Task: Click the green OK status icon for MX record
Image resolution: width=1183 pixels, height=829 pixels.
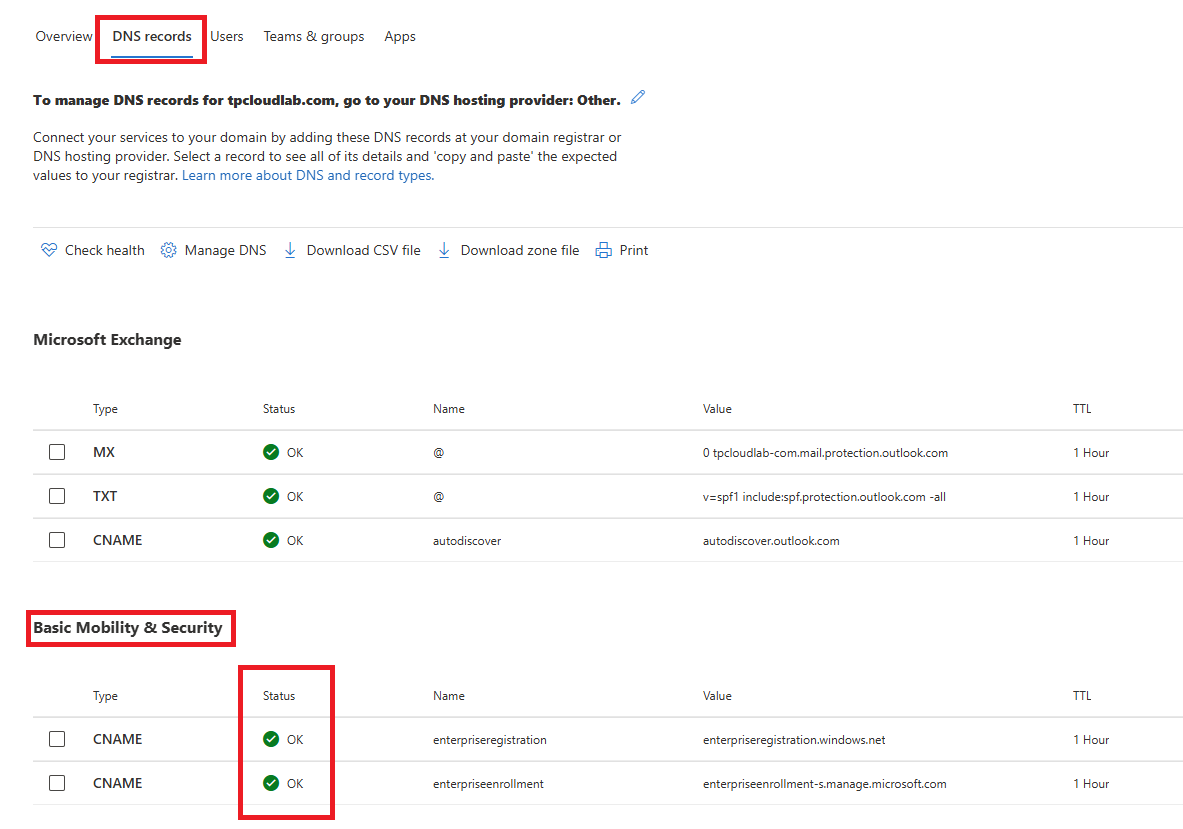Action: pos(270,452)
